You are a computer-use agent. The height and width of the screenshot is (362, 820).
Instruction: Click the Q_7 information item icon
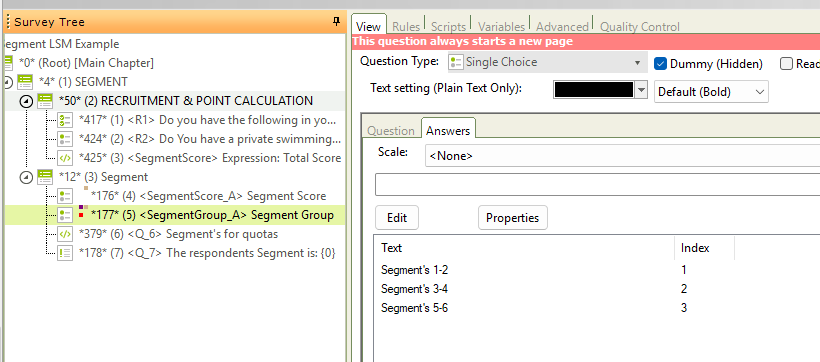point(65,253)
